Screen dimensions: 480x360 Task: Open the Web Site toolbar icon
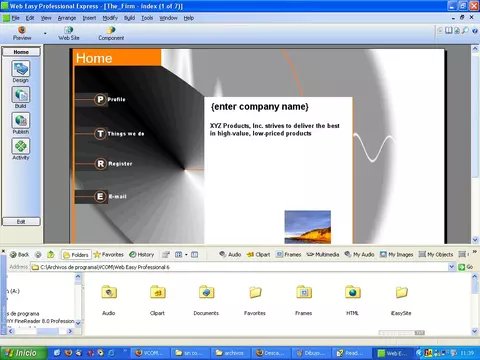tap(69, 33)
